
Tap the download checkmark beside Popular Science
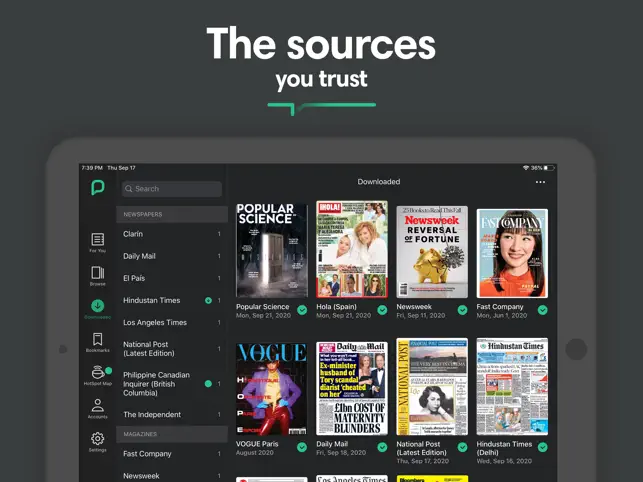302,310
